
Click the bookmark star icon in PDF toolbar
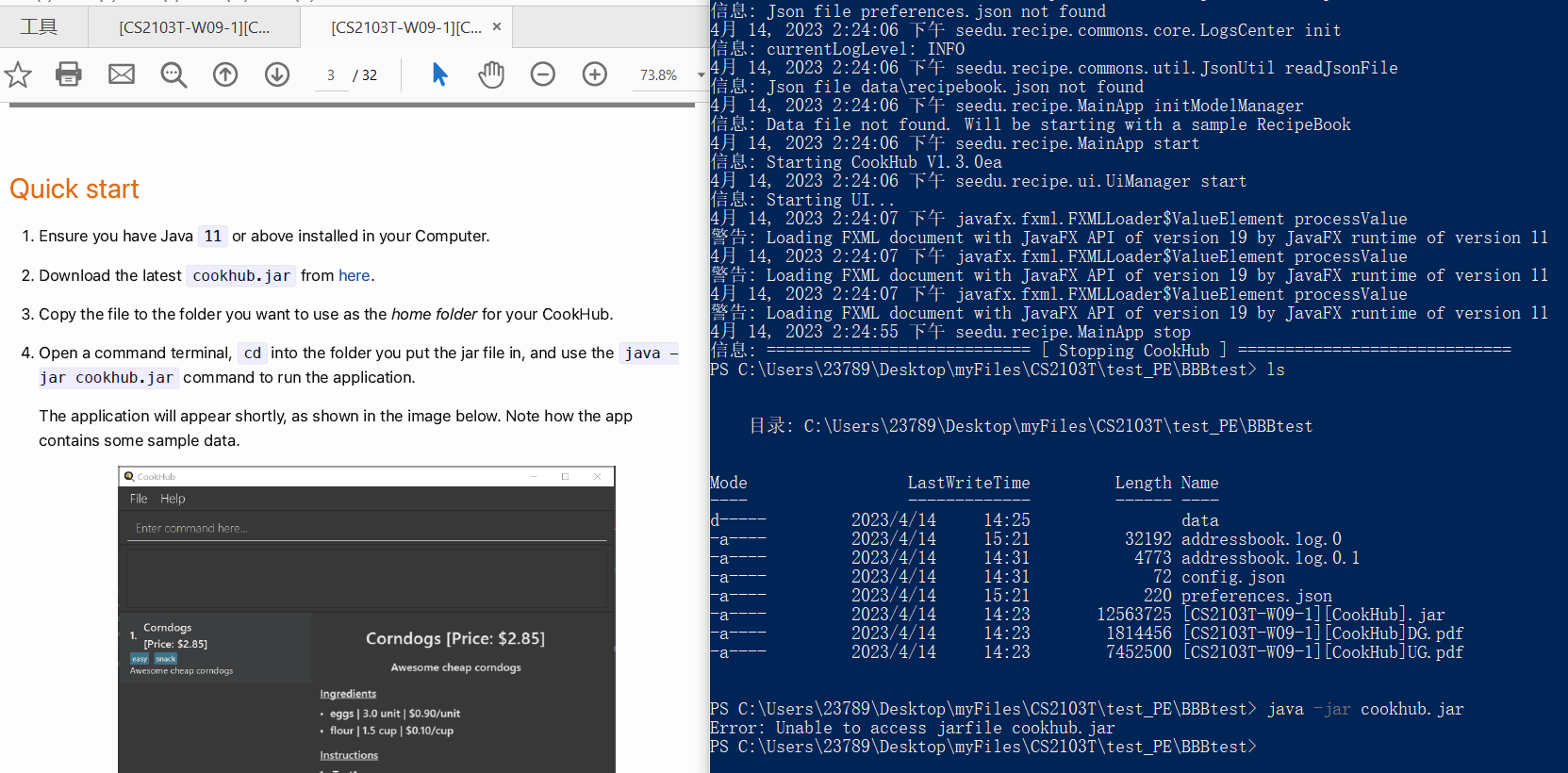coord(18,74)
